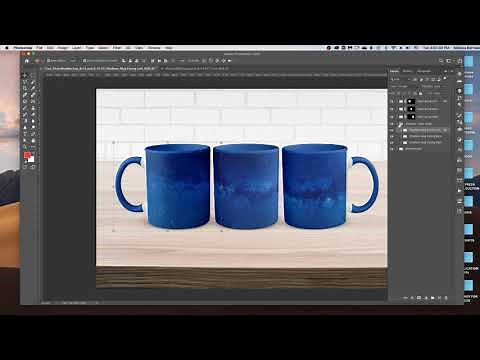This screenshot has width=480, height=360.
Task: Open the Image menu
Action: (x=62, y=48)
